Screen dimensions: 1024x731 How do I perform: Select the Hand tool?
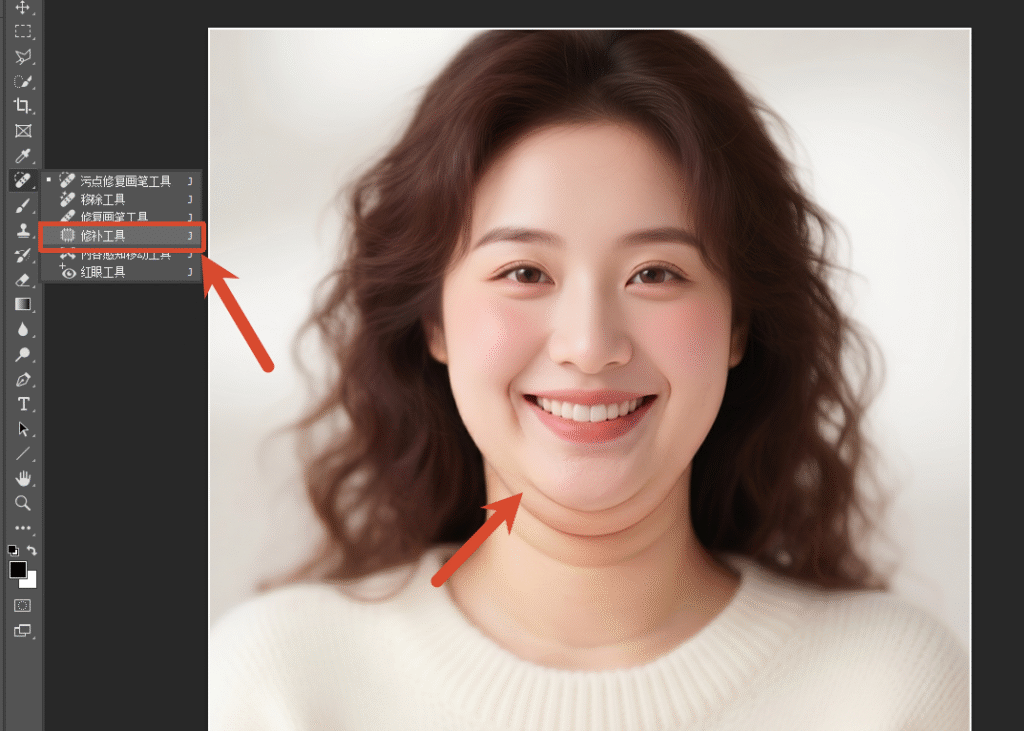(22, 478)
